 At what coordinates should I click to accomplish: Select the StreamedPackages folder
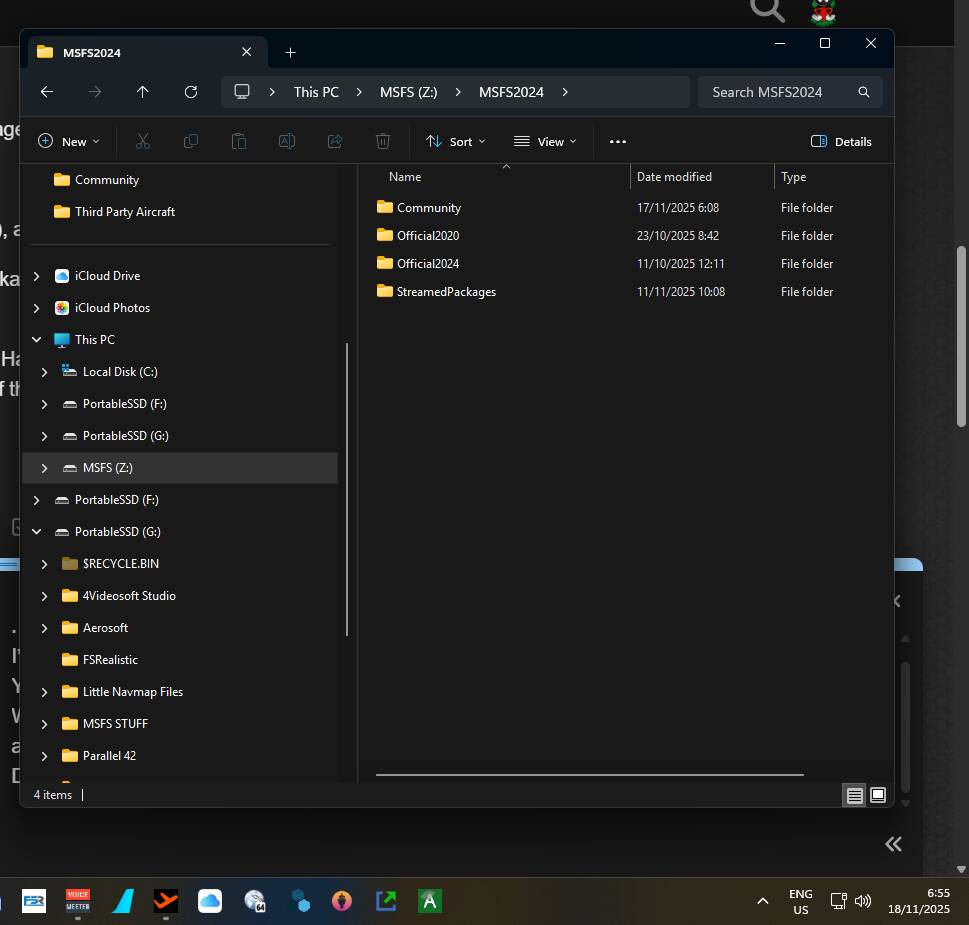coord(446,292)
